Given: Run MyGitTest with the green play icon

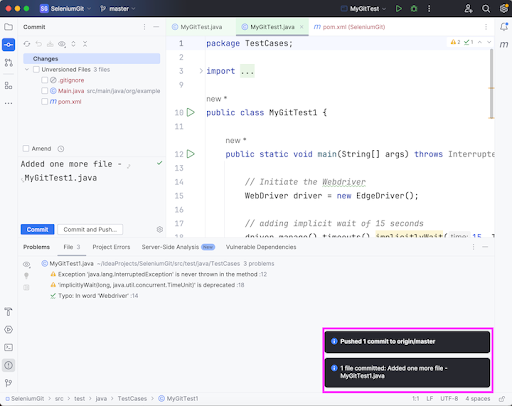Looking at the screenshot, I should pos(399,9).
